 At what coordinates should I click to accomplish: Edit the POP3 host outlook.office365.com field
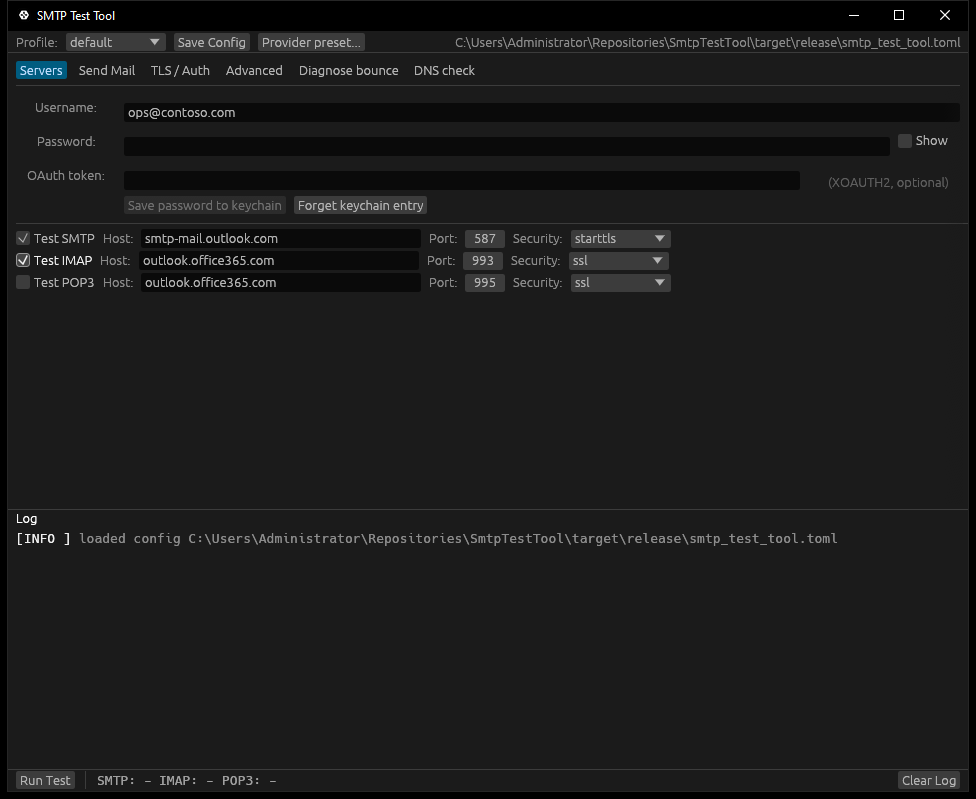point(281,283)
